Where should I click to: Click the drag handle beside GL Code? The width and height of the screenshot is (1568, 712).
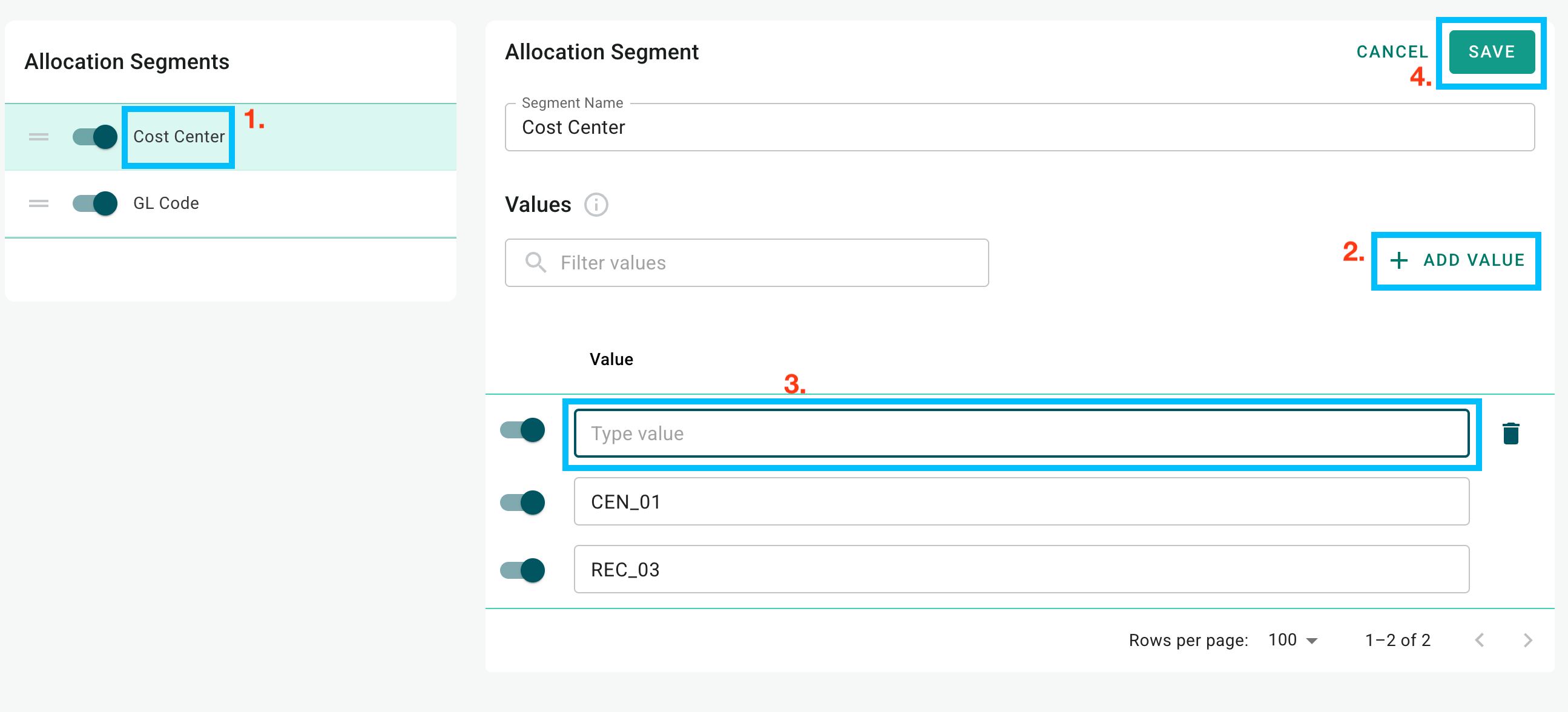click(38, 203)
